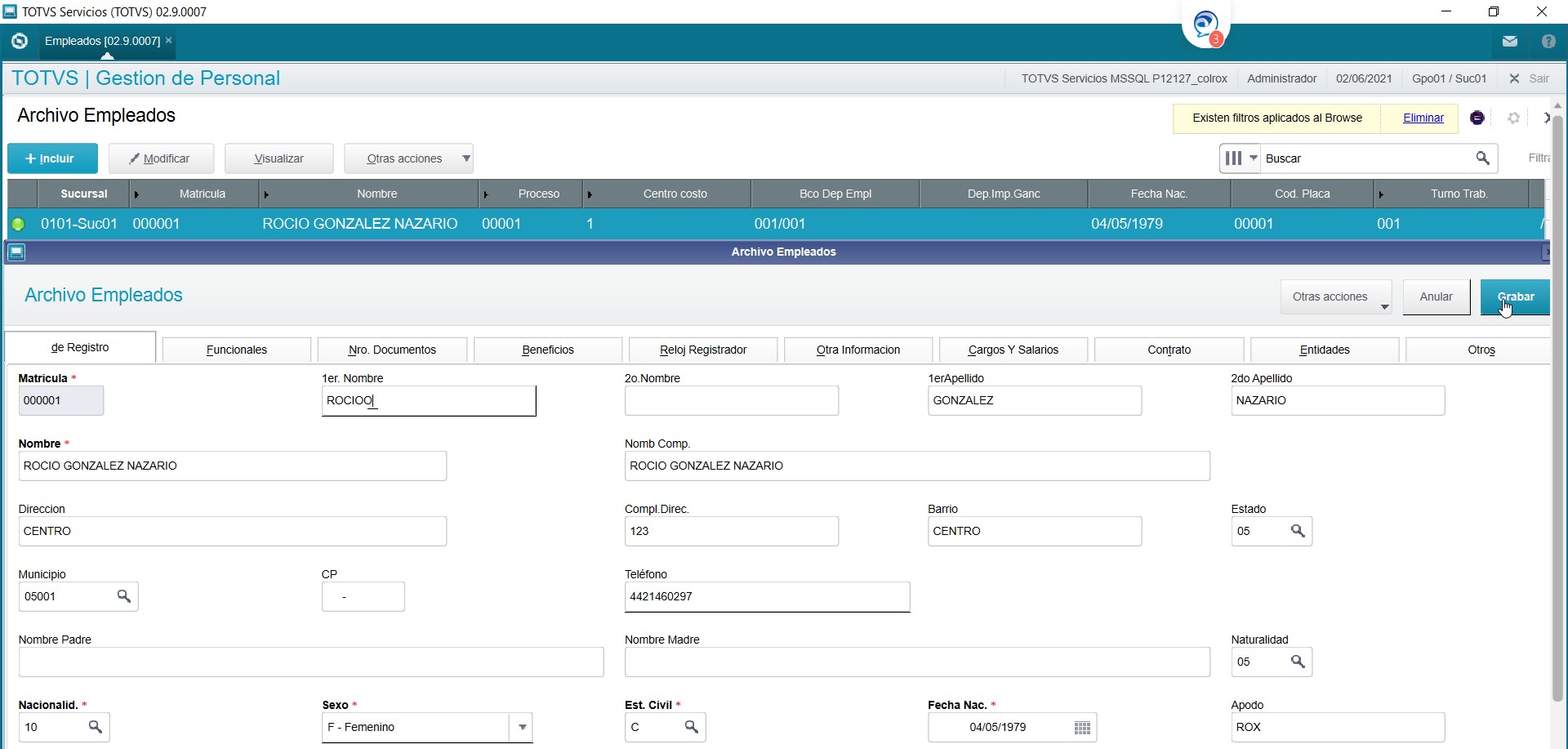Open Est. Civil lookup magnifier
The height and width of the screenshot is (749, 1568).
(x=692, y=727)
